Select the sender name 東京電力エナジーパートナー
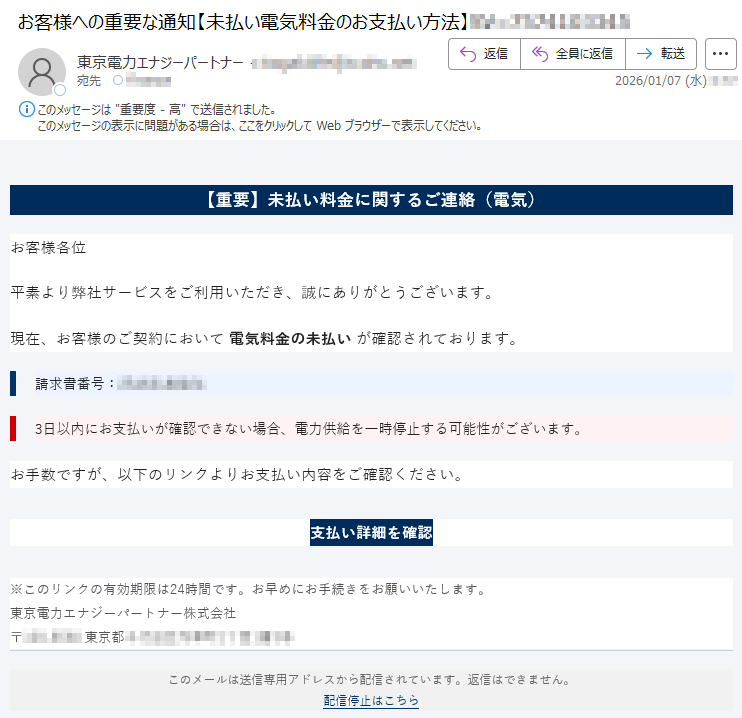Image resolution: width=742 pixels, height=718 pixels. click(160, 63)
